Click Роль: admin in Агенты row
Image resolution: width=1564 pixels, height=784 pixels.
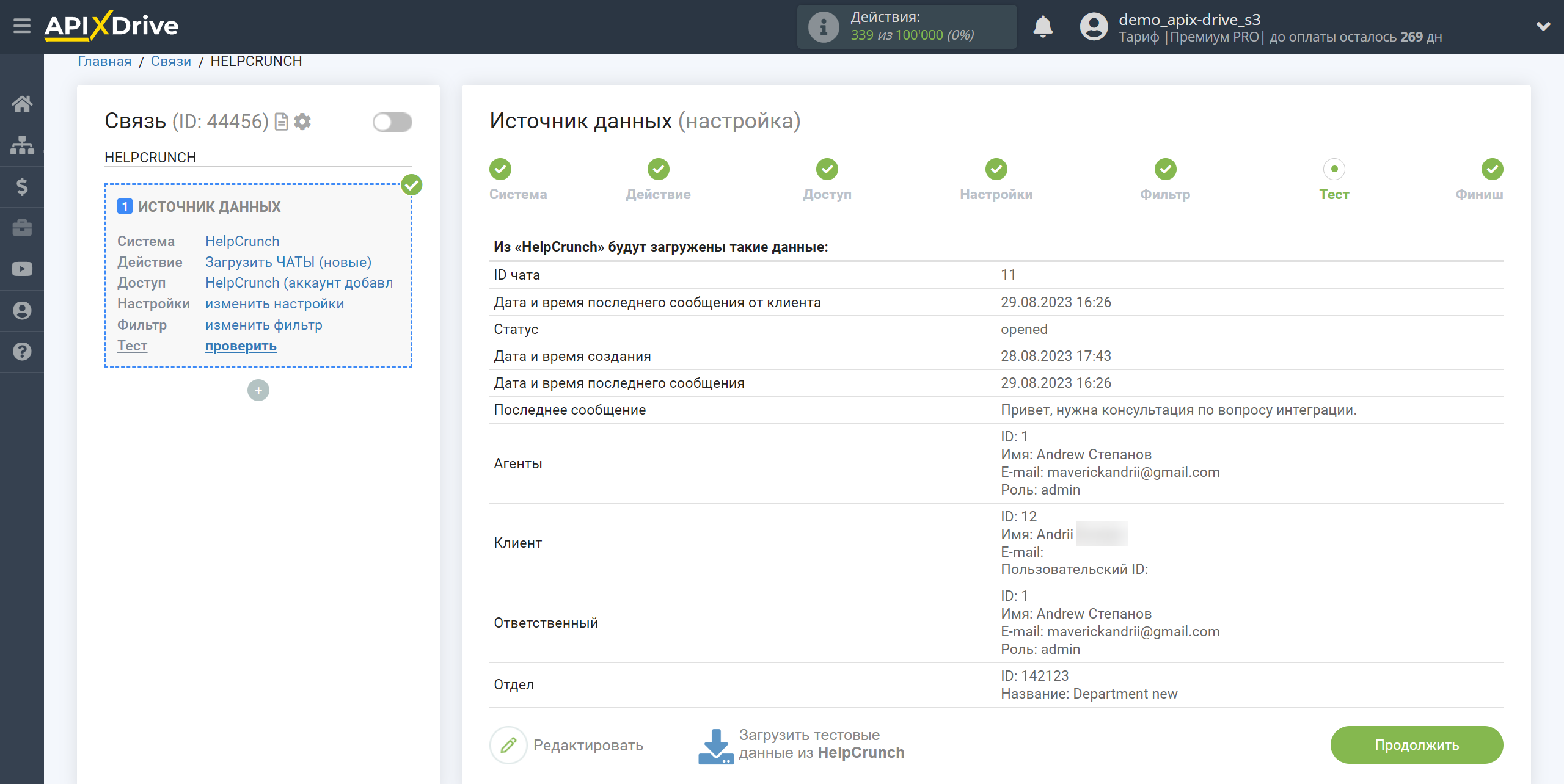pyautogui.click(x=1040, y=490)
